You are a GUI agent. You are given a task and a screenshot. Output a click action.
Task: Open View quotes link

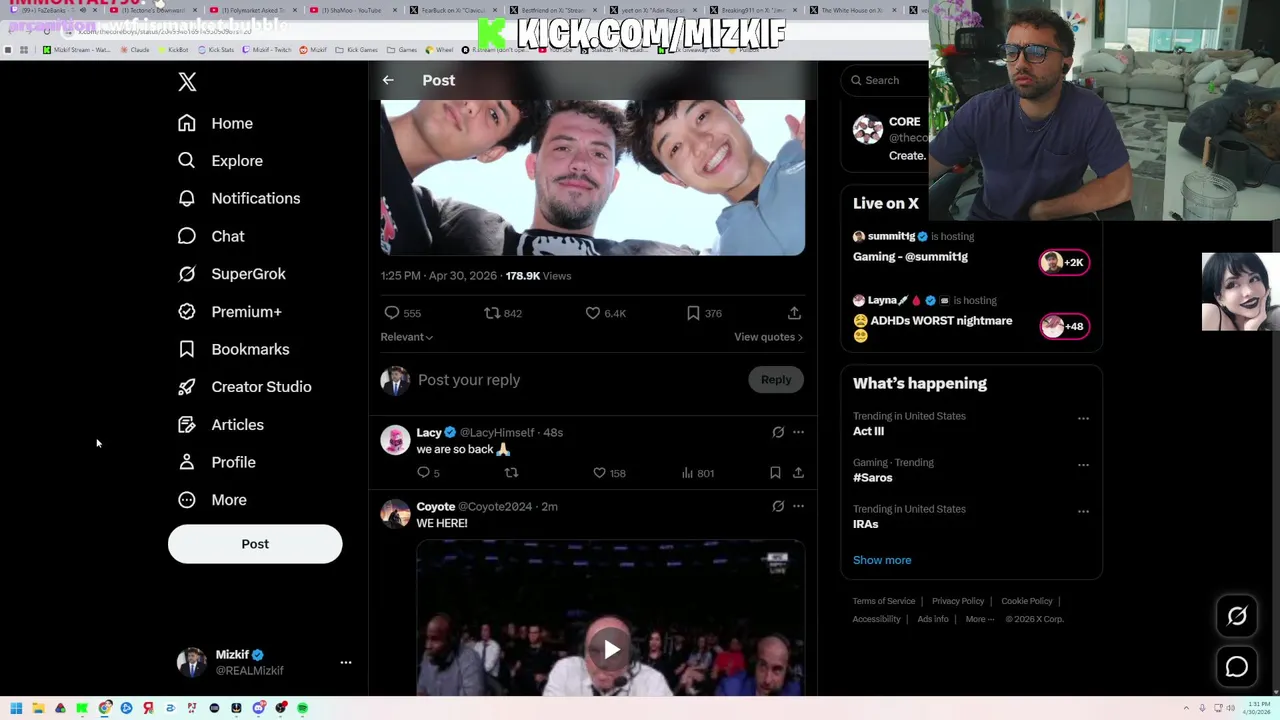[768, 337]
